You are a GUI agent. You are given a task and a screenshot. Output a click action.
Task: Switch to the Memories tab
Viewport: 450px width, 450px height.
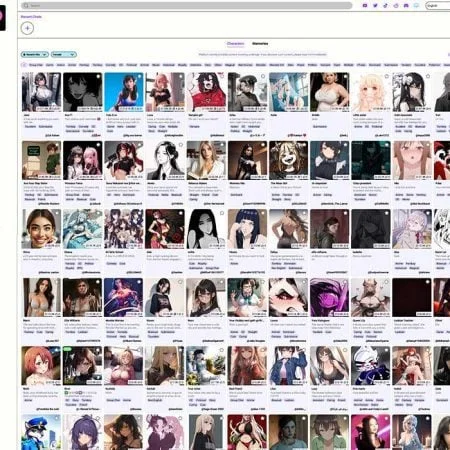tap(260, 44)
